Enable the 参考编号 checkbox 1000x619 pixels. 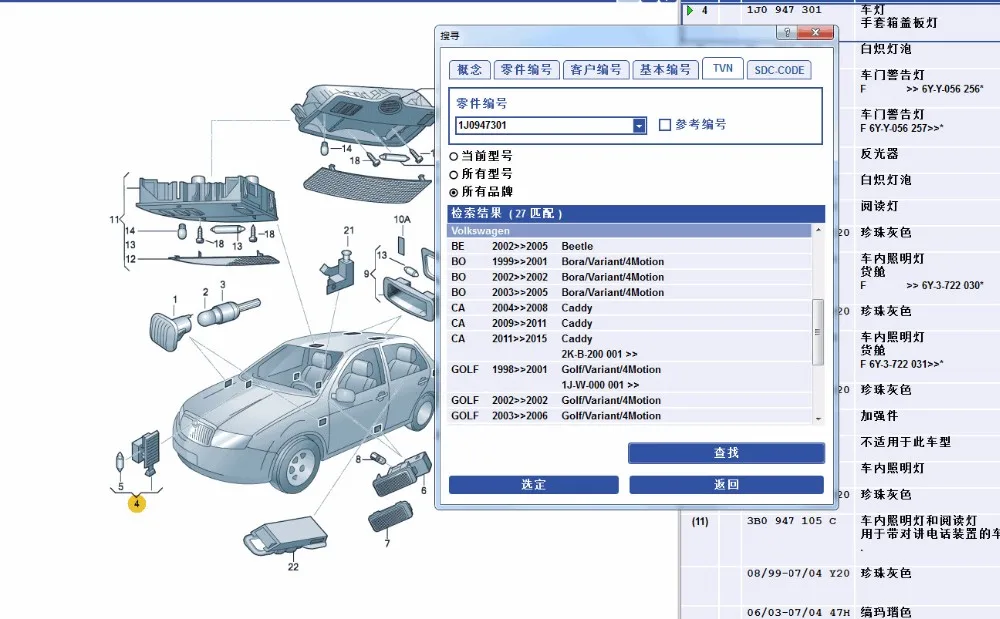point(665,124)
